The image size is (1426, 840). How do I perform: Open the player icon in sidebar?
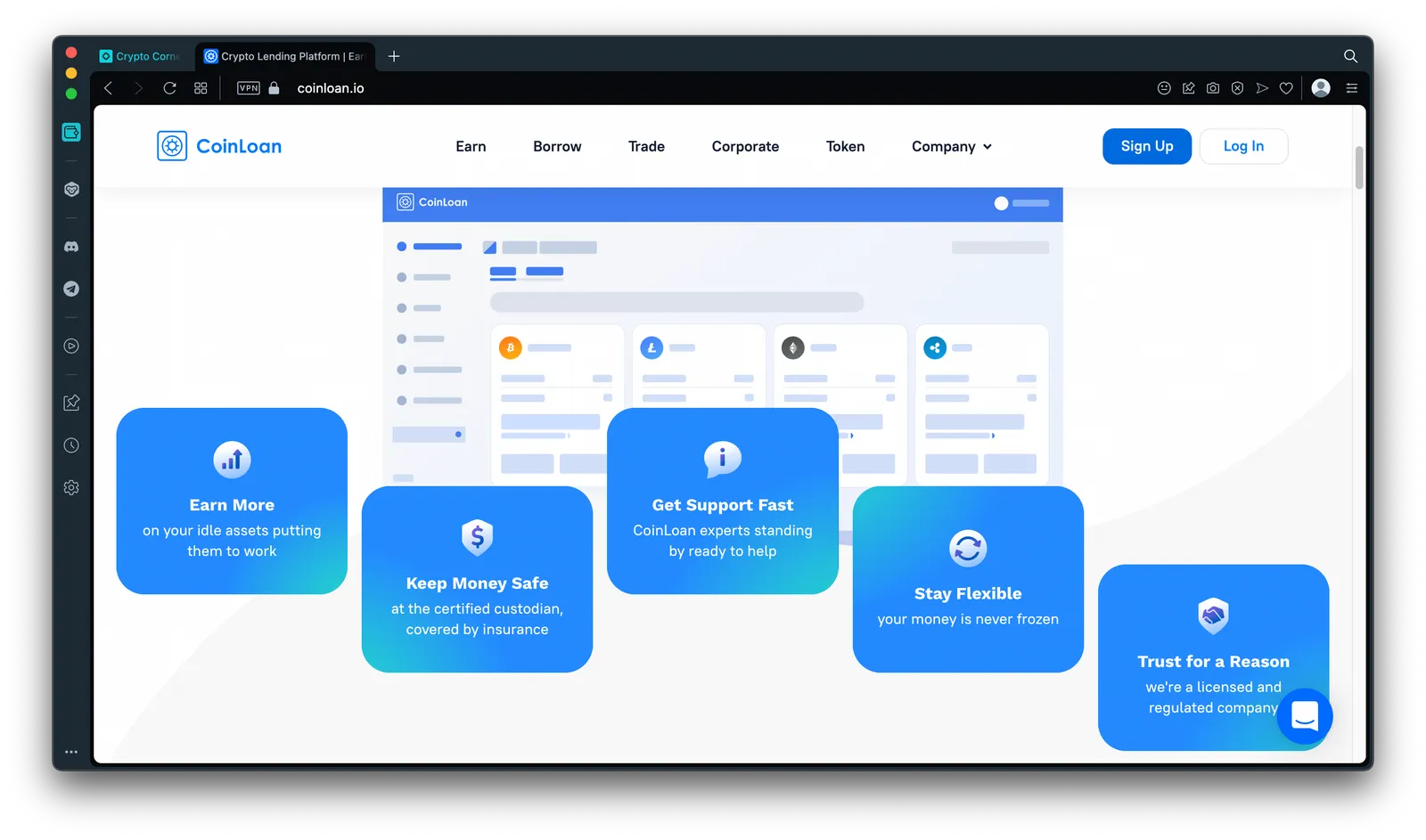click(71, 347)
